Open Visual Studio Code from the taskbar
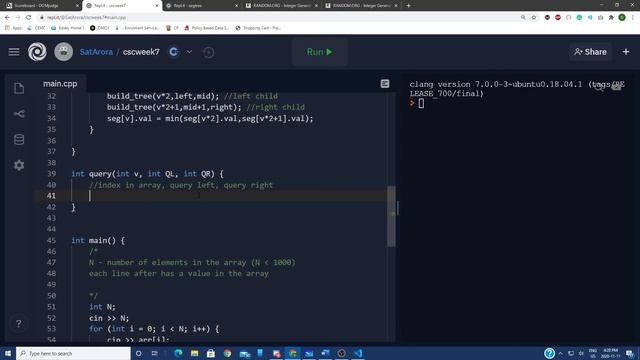 tap(358, 353)
